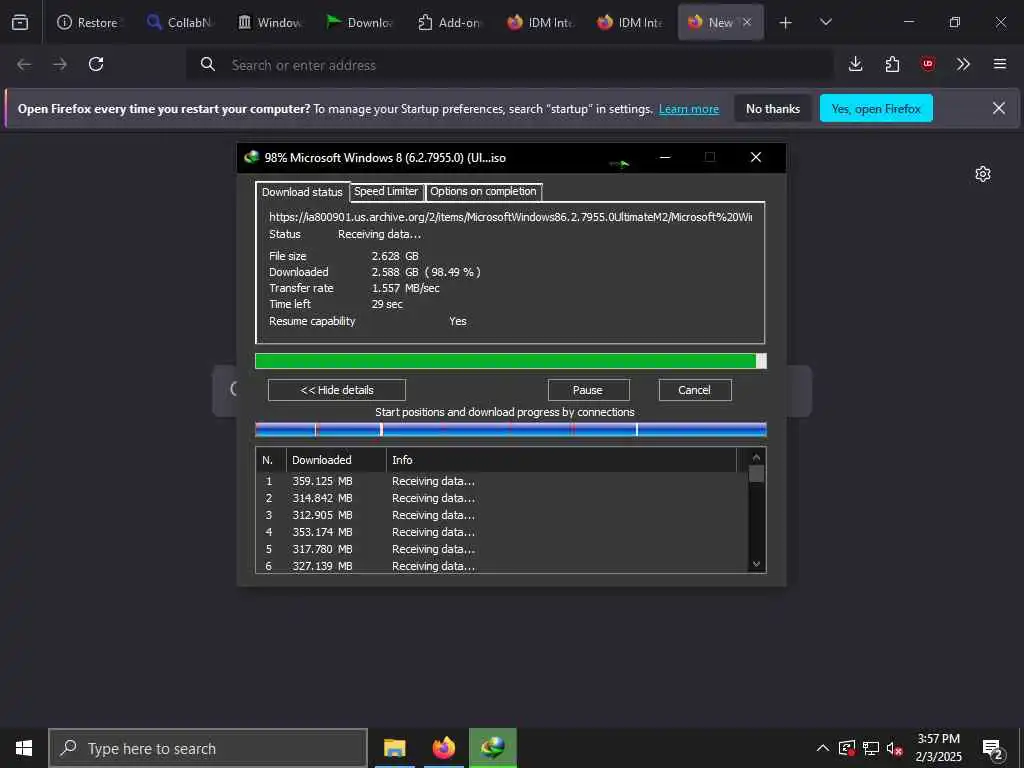The height and width of the screenshot is (768, 1024).
Task: Open Options on completion tab
Action: [x=483, y=191]
